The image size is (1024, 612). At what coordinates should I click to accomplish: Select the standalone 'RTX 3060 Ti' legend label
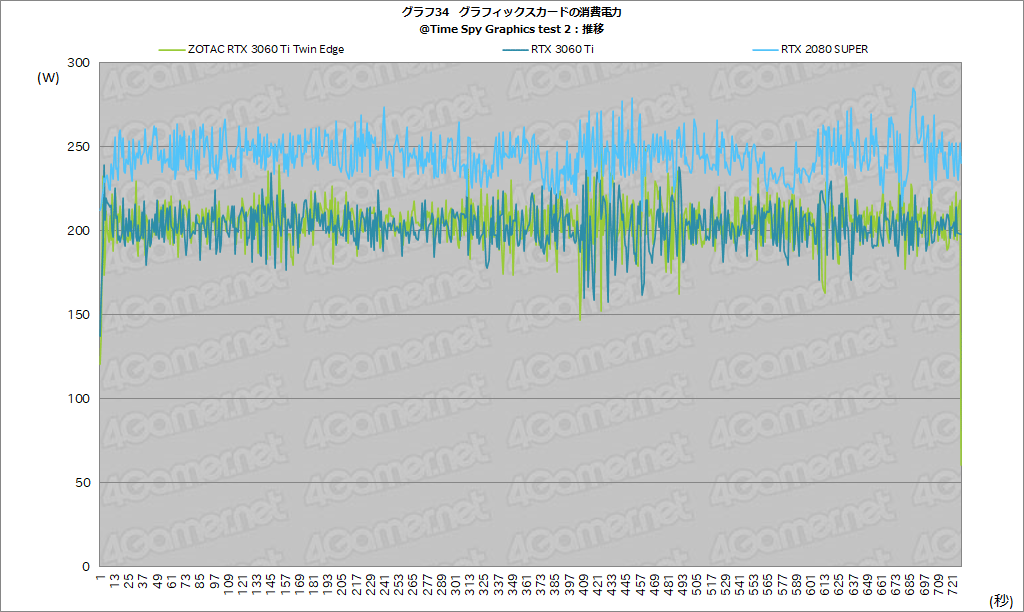coord(562,50)
